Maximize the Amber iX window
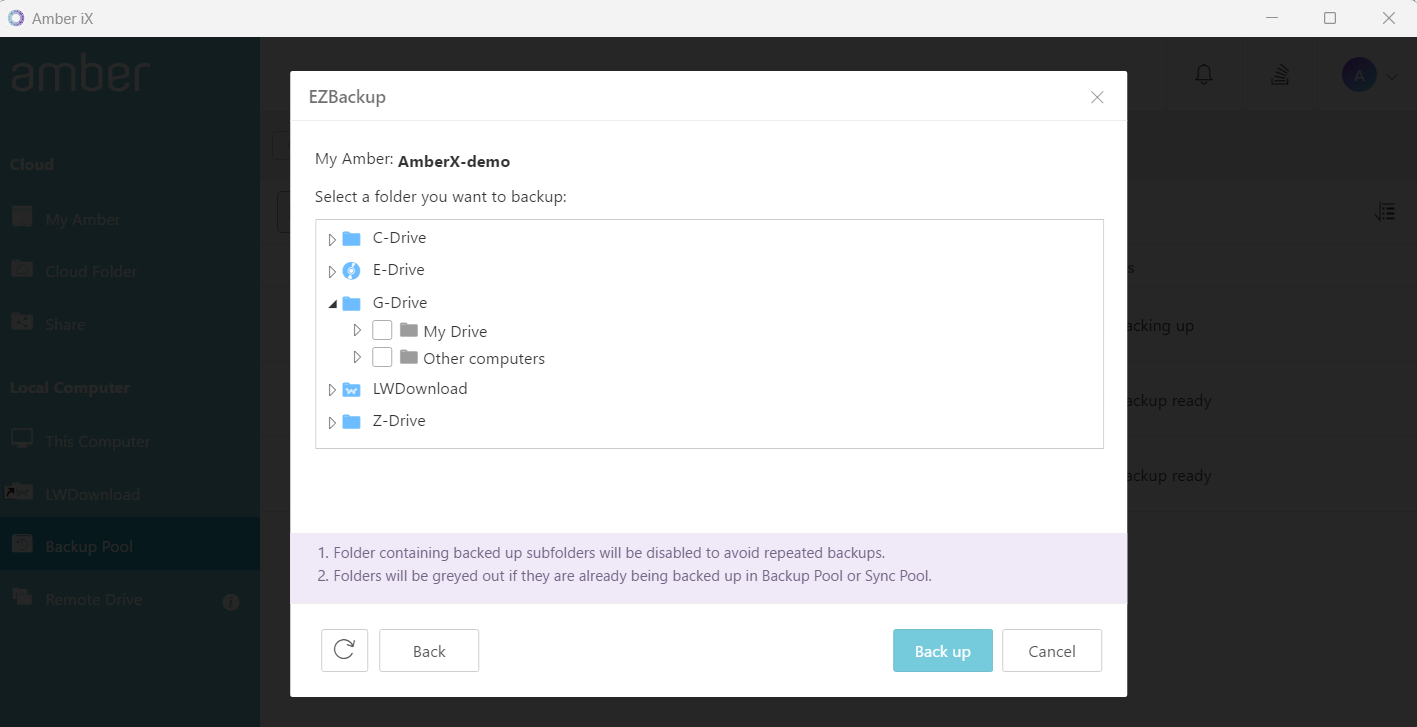 pyautogui.click(x=1330, y=18)
